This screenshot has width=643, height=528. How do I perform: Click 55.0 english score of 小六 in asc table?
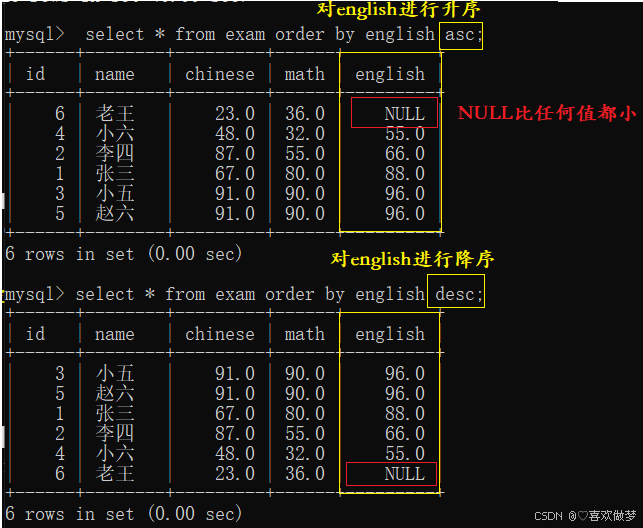[x=405, y=134]
